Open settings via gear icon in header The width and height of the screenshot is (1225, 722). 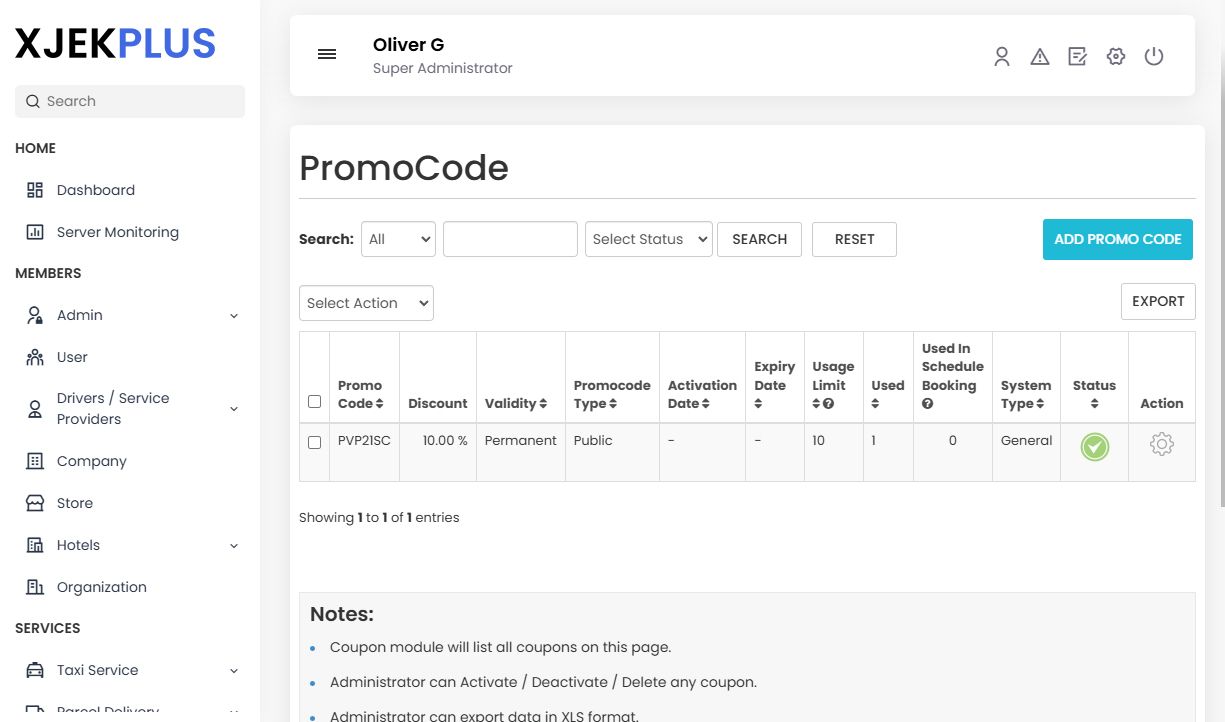tap(1116, 56)
